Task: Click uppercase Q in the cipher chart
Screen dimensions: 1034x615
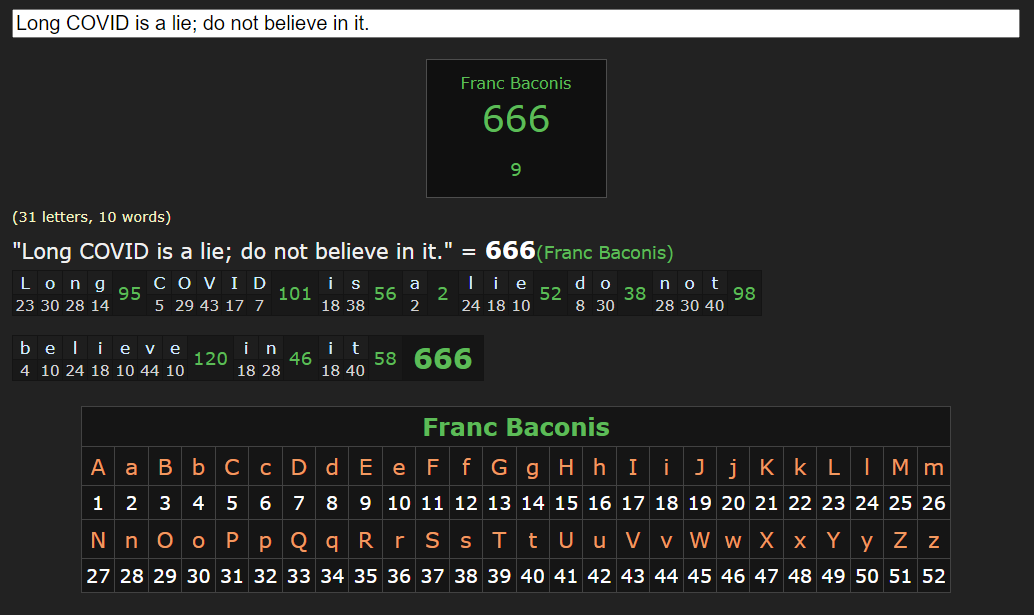Action: click(x=299, y=541)
